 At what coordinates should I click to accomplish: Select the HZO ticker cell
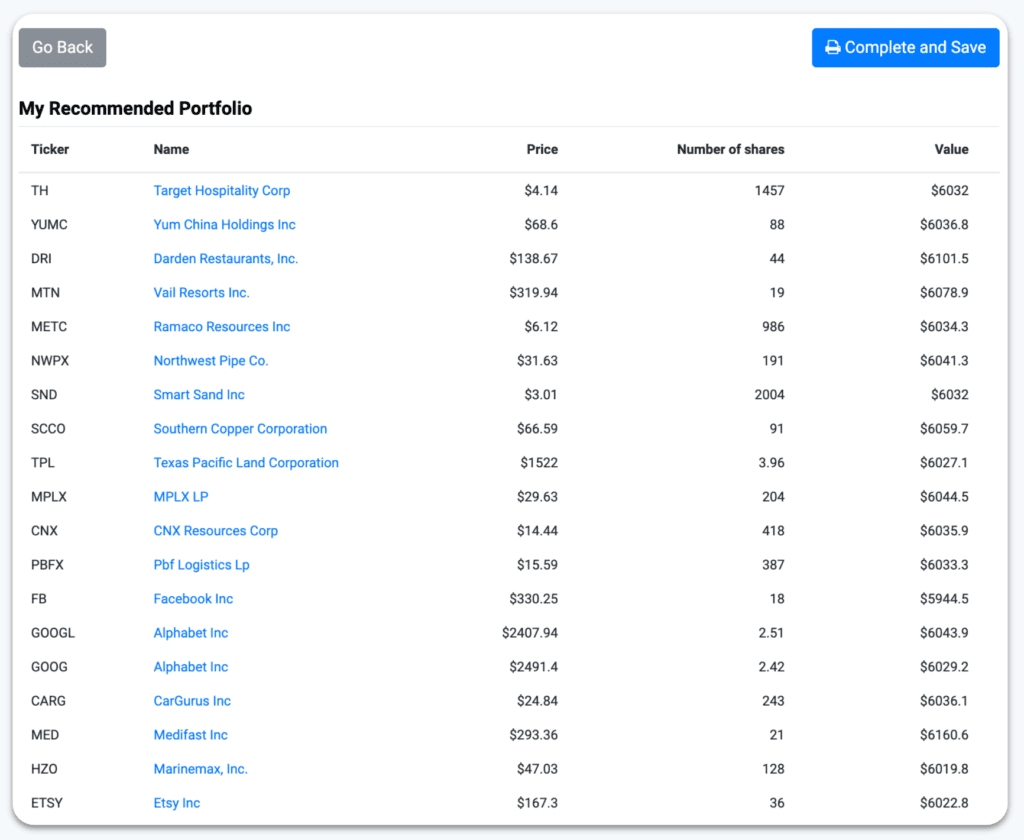[44, 769]
